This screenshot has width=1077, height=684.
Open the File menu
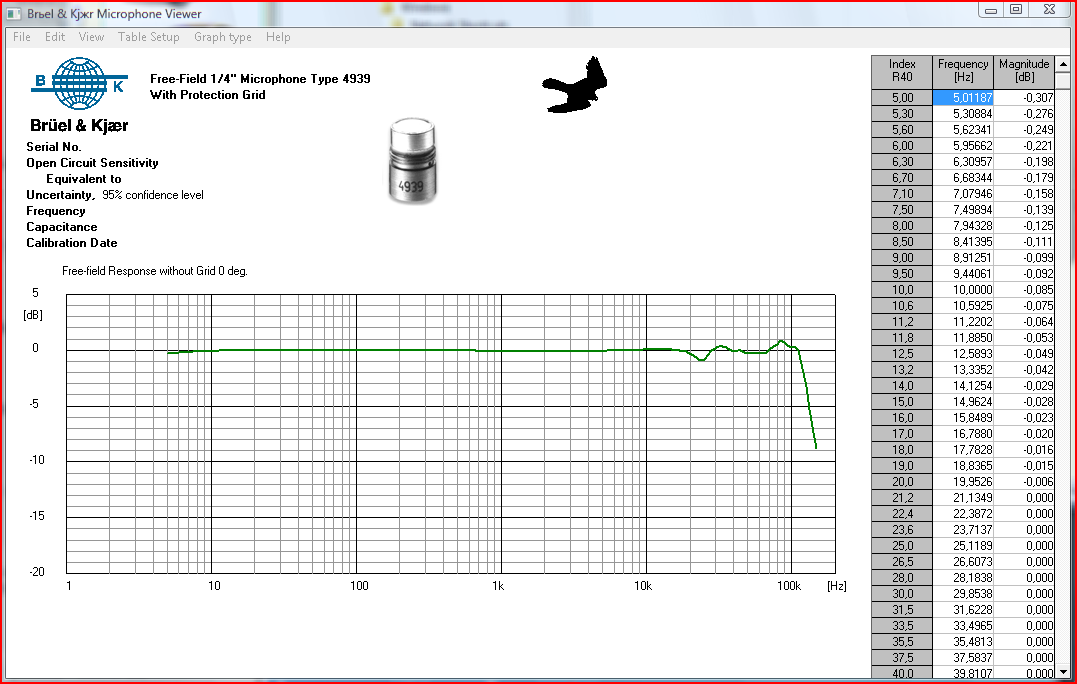22,37
